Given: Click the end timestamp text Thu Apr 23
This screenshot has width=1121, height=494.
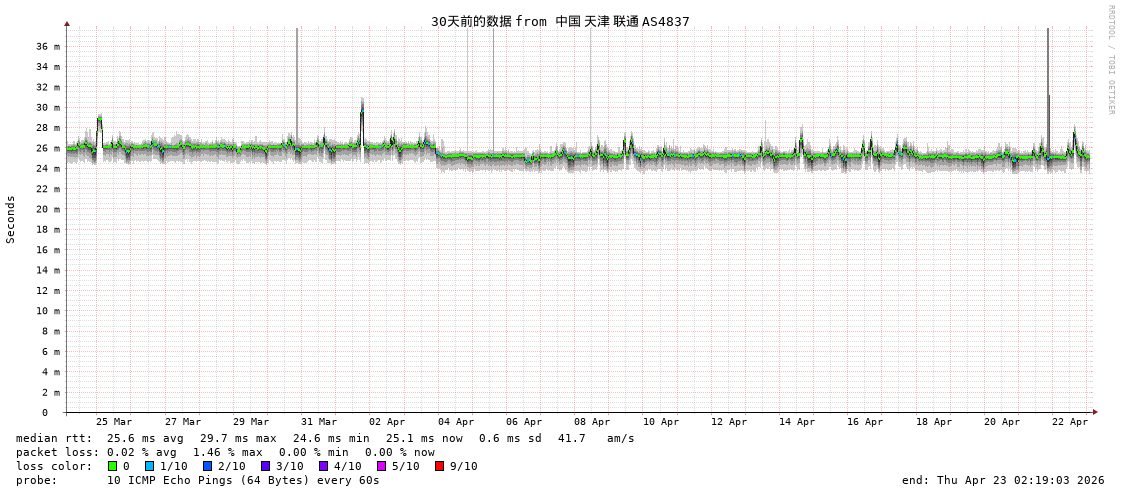Looking at the screenshot, I should [x=1003, y=480].
